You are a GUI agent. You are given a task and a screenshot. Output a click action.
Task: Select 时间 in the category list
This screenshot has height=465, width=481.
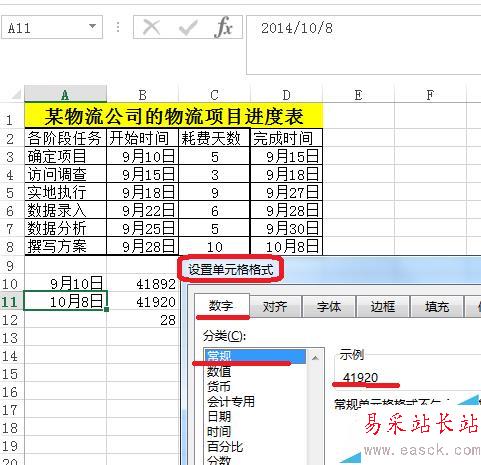[255, 431]
